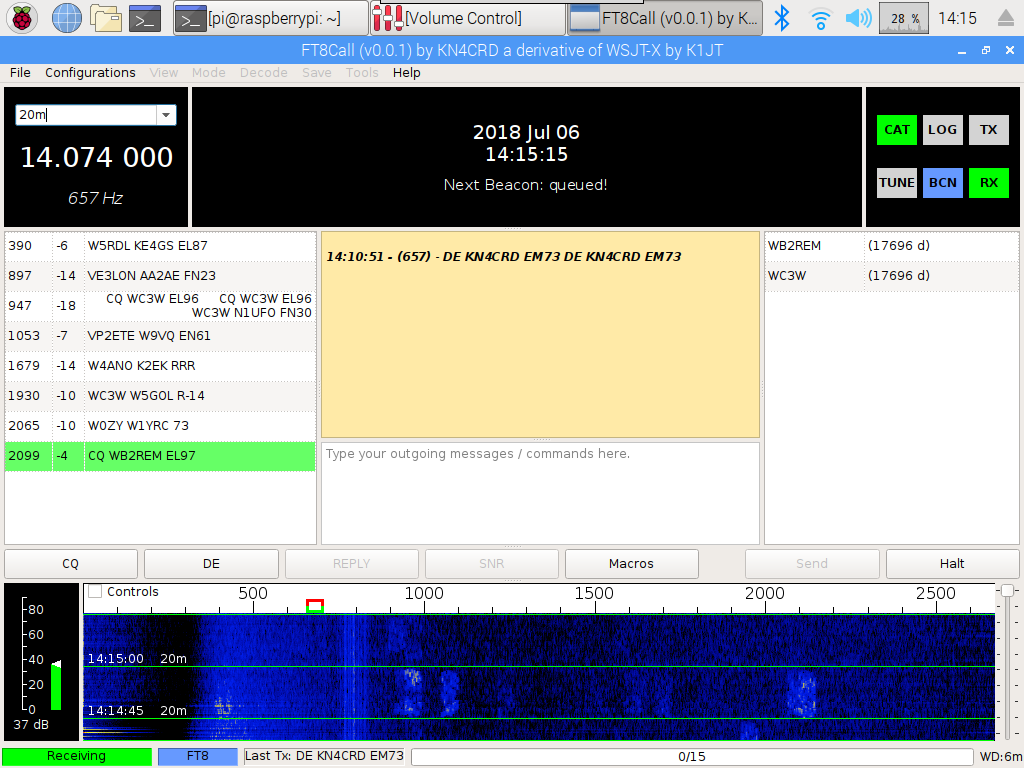Click the red TX frequency marker
Viewport: 1024px width, 768px height.
315,606
